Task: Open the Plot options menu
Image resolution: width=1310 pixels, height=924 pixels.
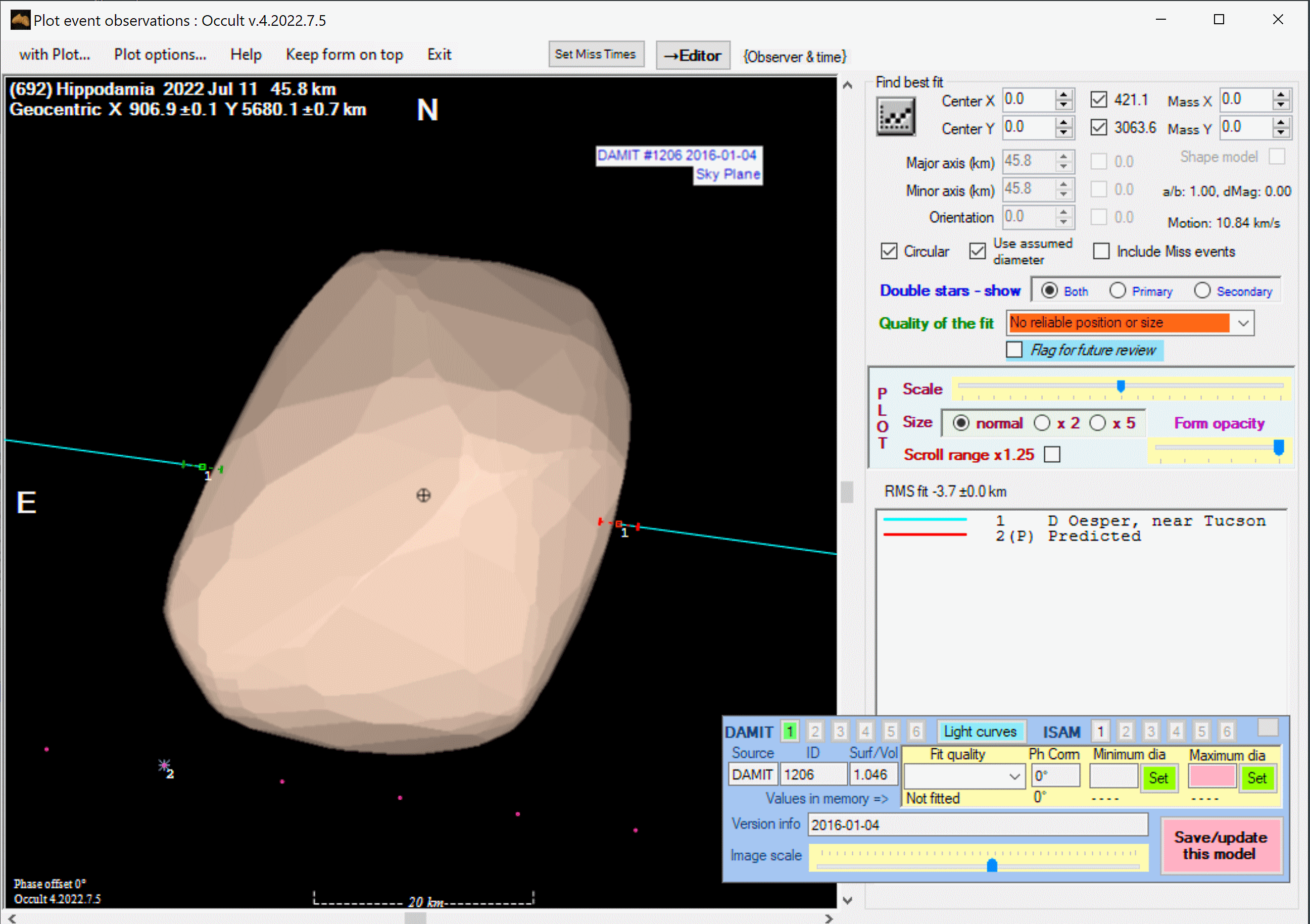Action: tap(160, 54)
